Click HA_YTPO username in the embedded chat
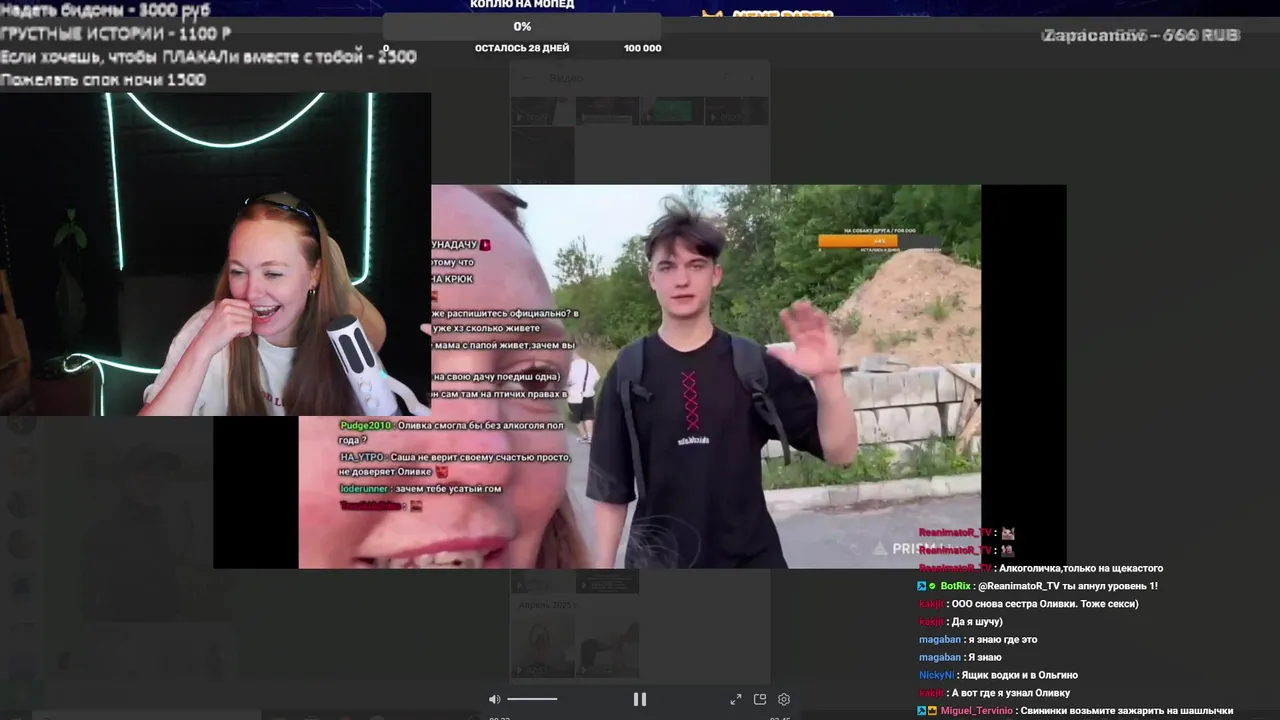1280x720 pixels. click(362, 457)
